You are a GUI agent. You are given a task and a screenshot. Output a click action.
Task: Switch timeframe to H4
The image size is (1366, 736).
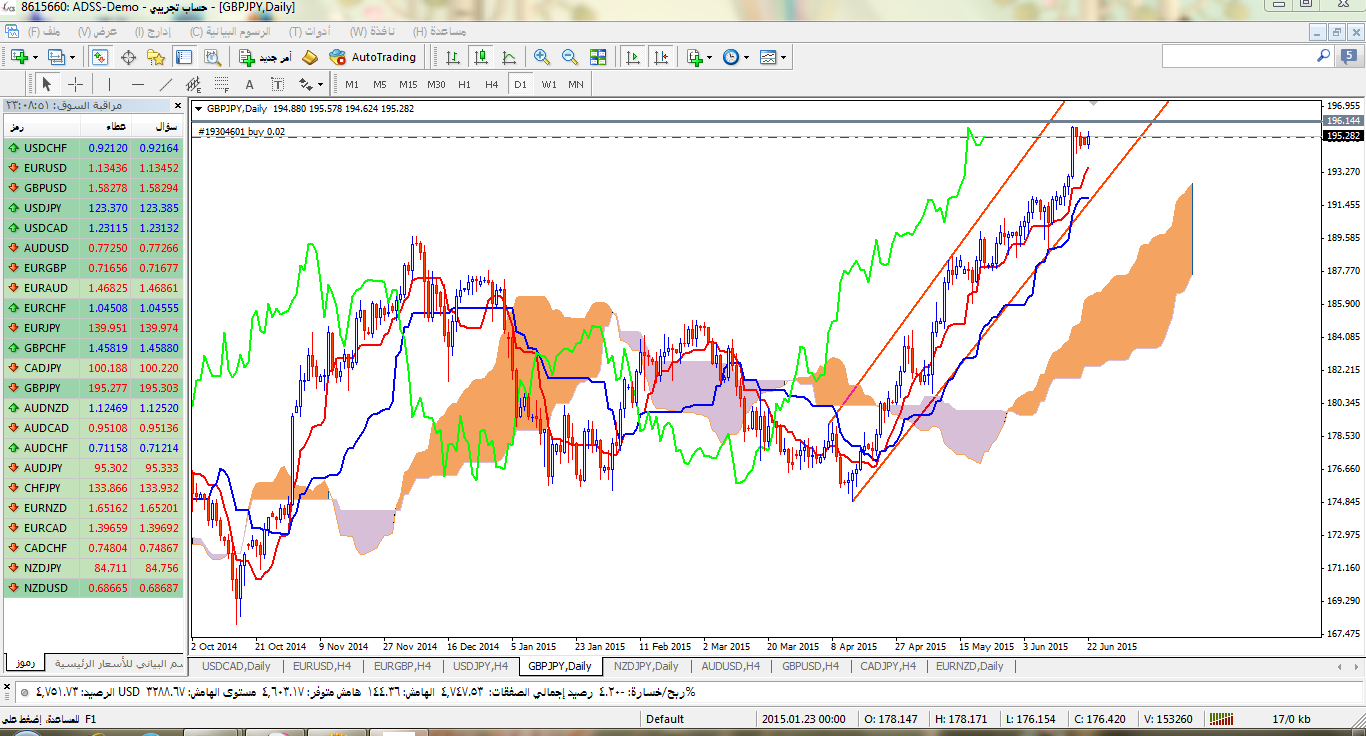click(x=492, y=84)
